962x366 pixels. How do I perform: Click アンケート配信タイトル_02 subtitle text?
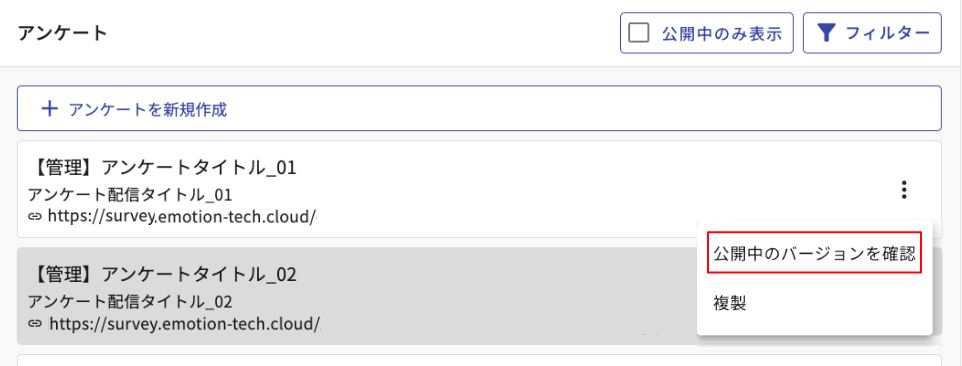tap(131, 302)
